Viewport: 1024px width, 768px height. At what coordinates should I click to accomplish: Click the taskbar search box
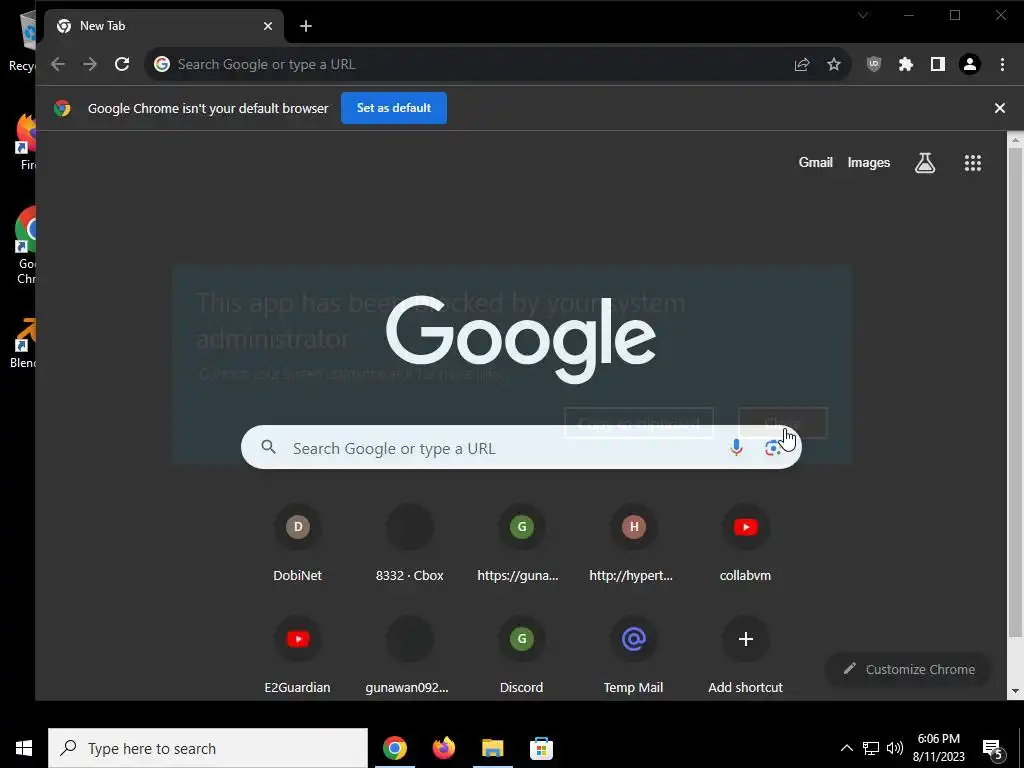point(208,748)
